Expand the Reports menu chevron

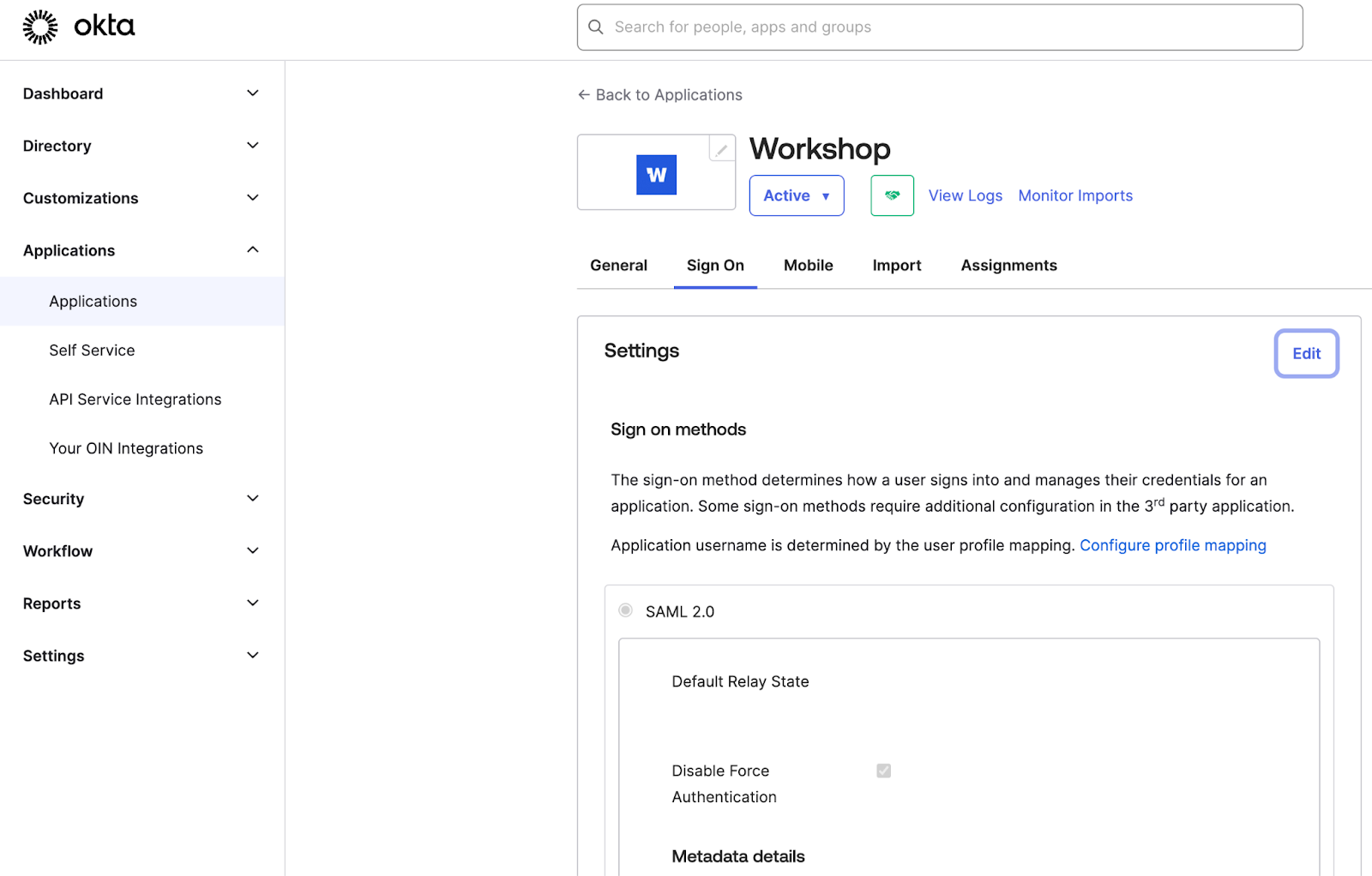click(253, 603)
